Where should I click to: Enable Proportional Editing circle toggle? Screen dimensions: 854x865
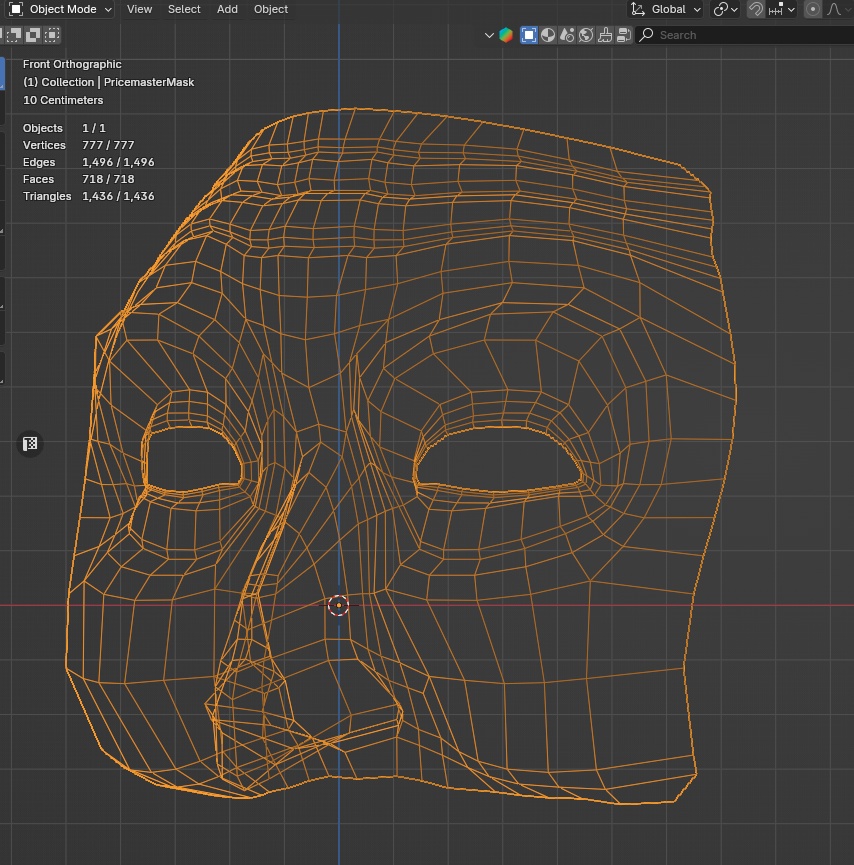click(812, 9)
